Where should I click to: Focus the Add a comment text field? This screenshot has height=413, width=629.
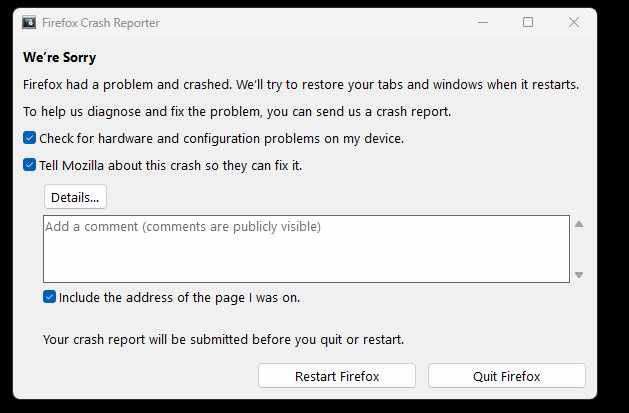[306, 249]
